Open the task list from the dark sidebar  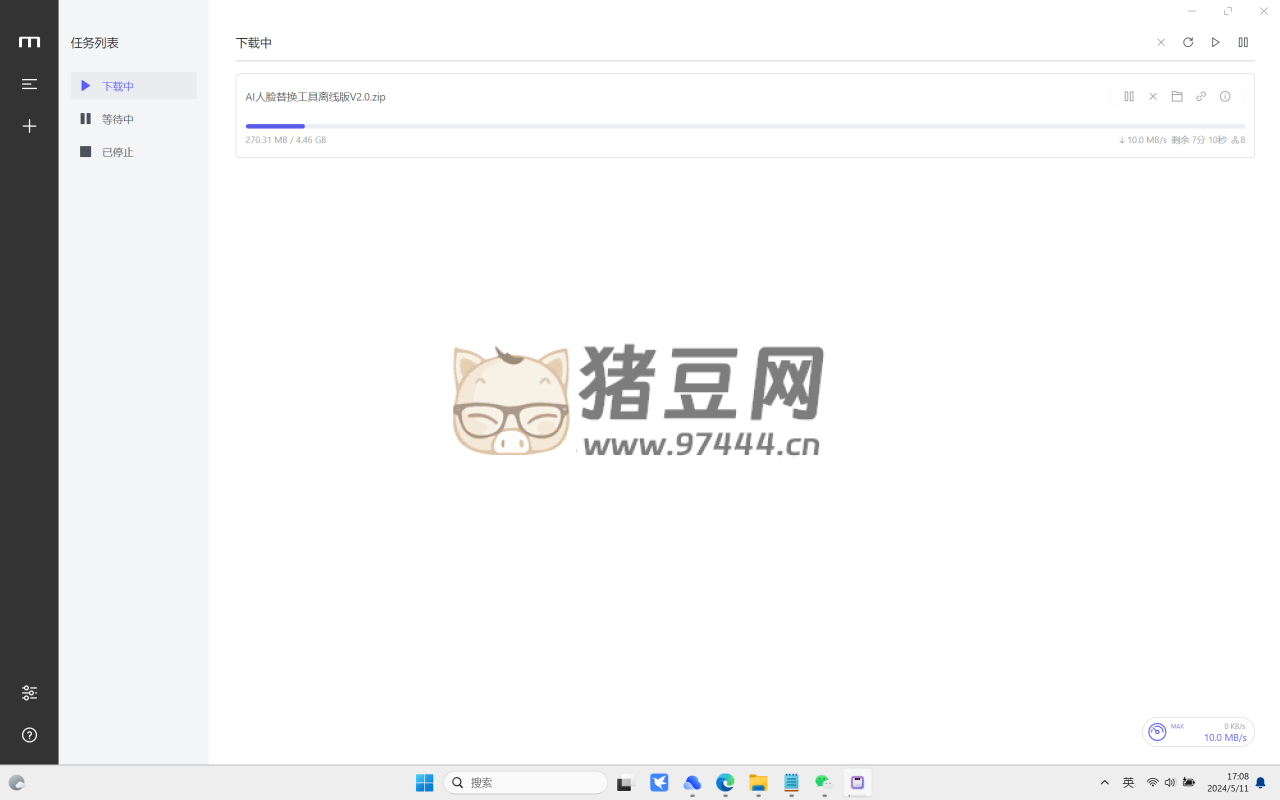click(29, 84)
